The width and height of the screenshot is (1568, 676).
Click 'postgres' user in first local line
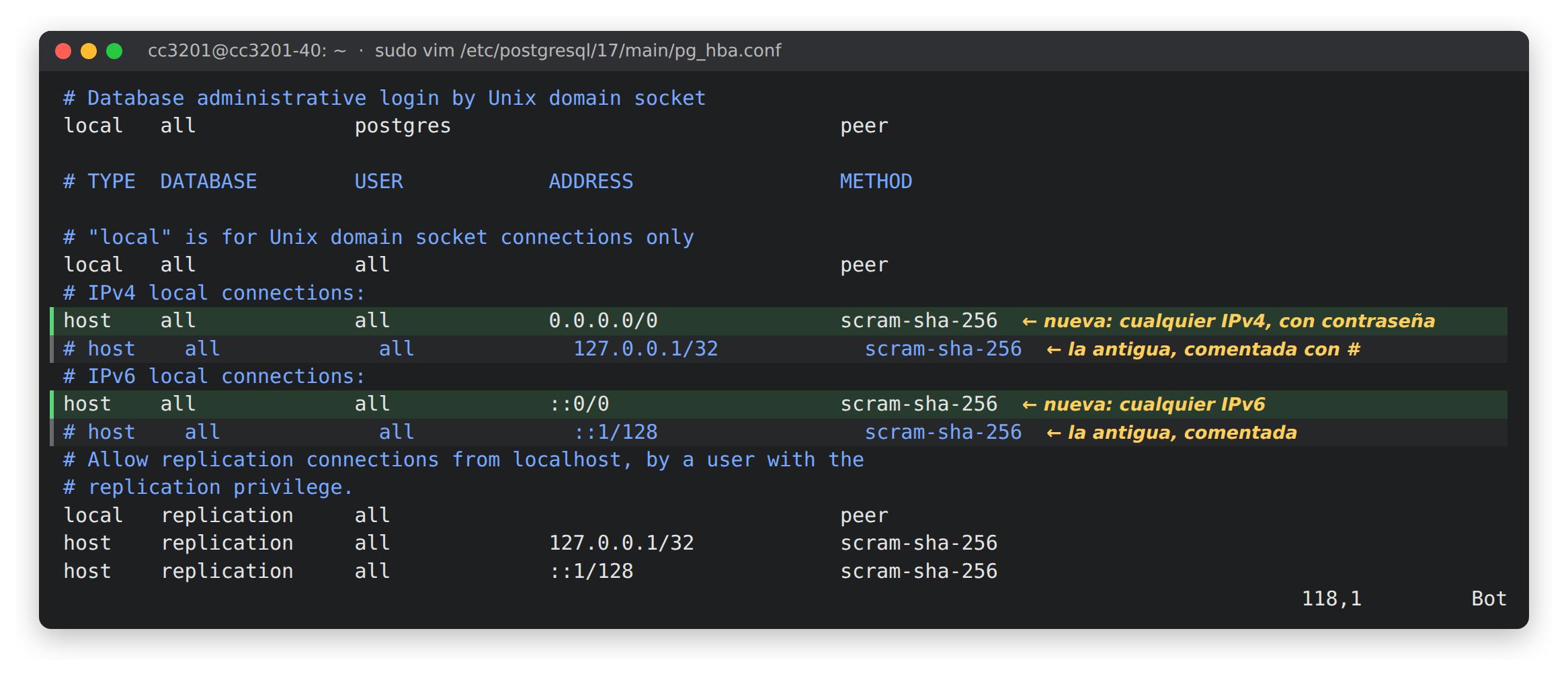[x=403, y=126]
